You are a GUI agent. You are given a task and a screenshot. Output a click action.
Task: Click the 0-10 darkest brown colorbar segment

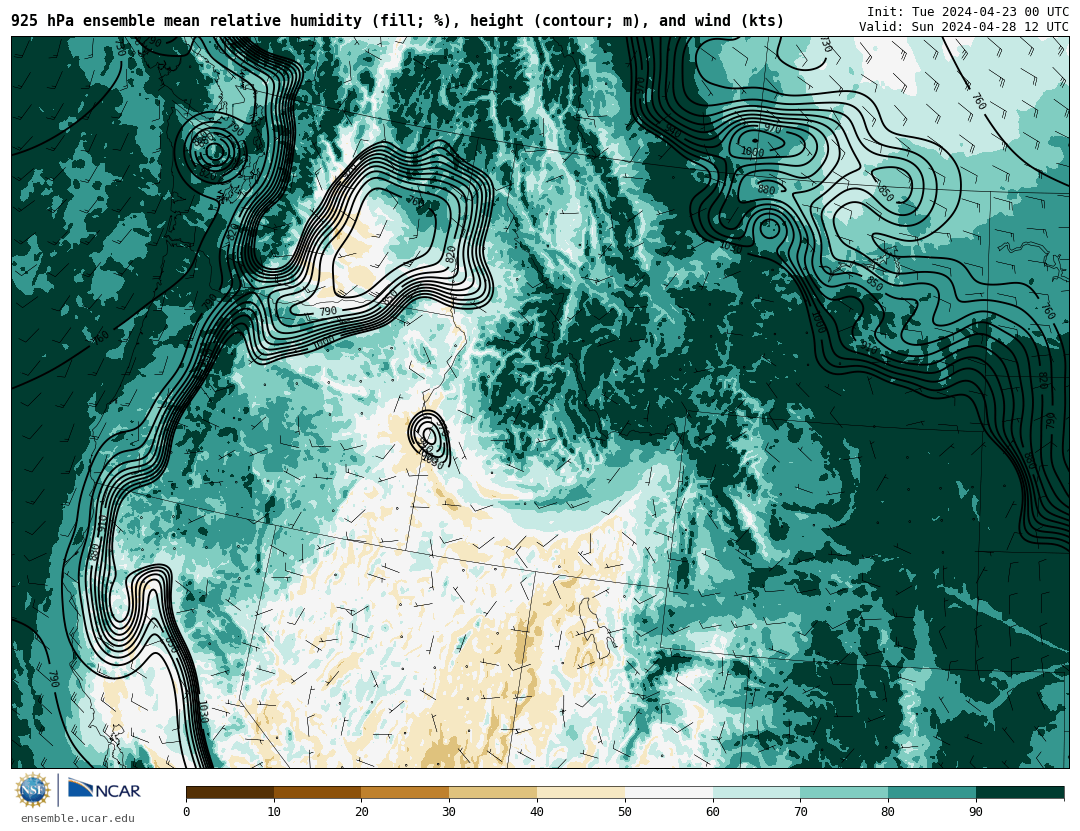230,792
